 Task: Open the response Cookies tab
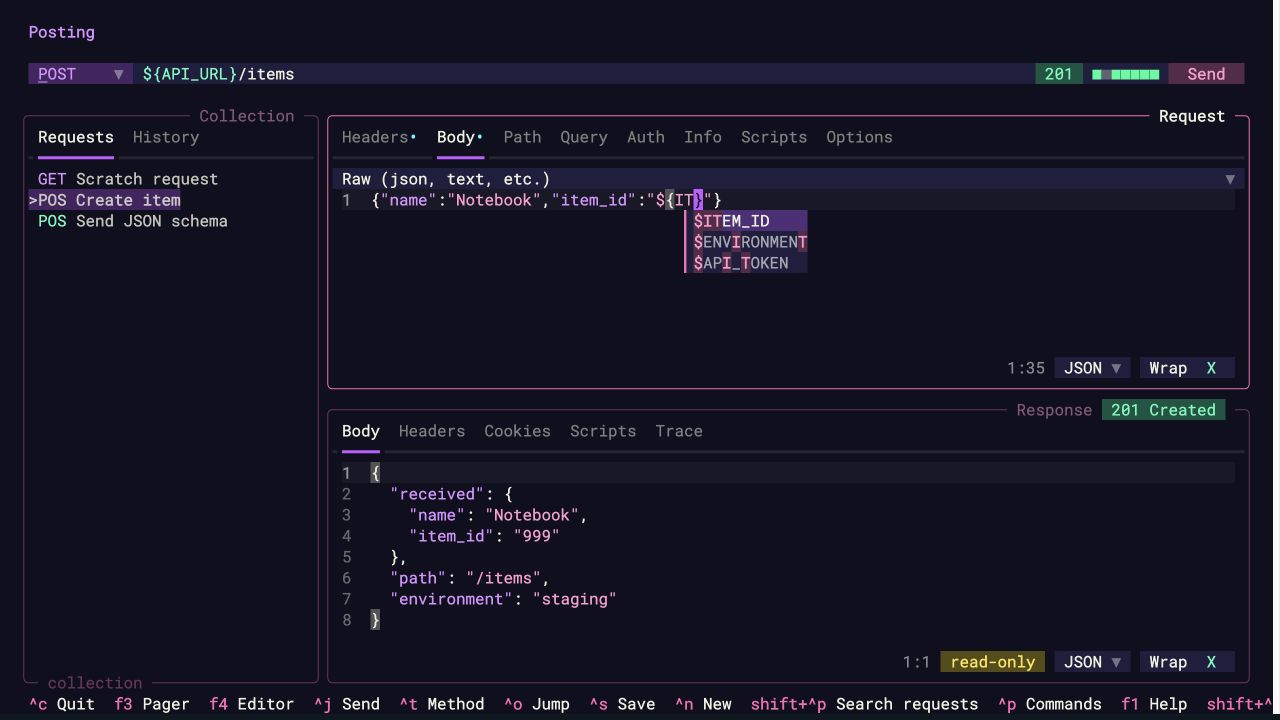[517, 431]
